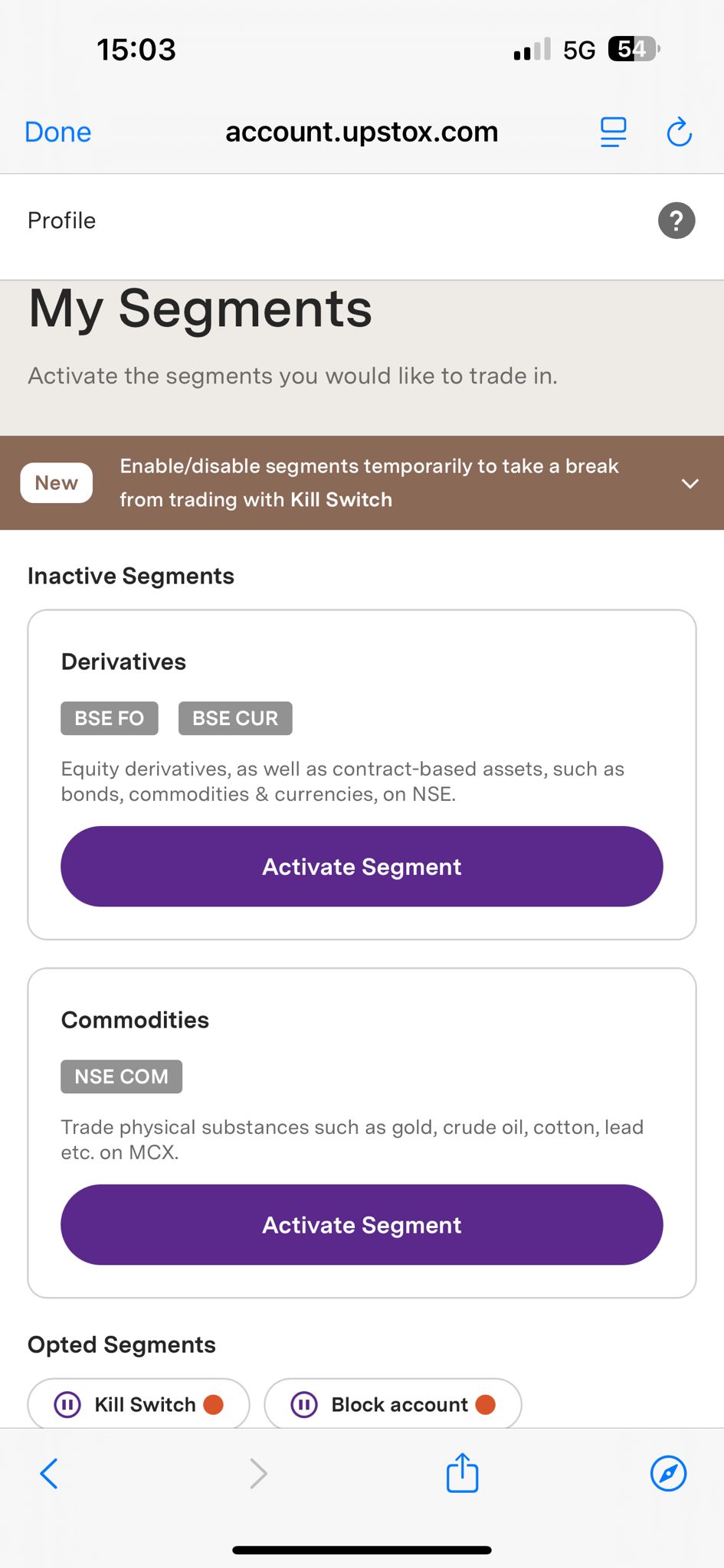
Task: Tap the browser forward arrow
Action: tap(259, 1473)
